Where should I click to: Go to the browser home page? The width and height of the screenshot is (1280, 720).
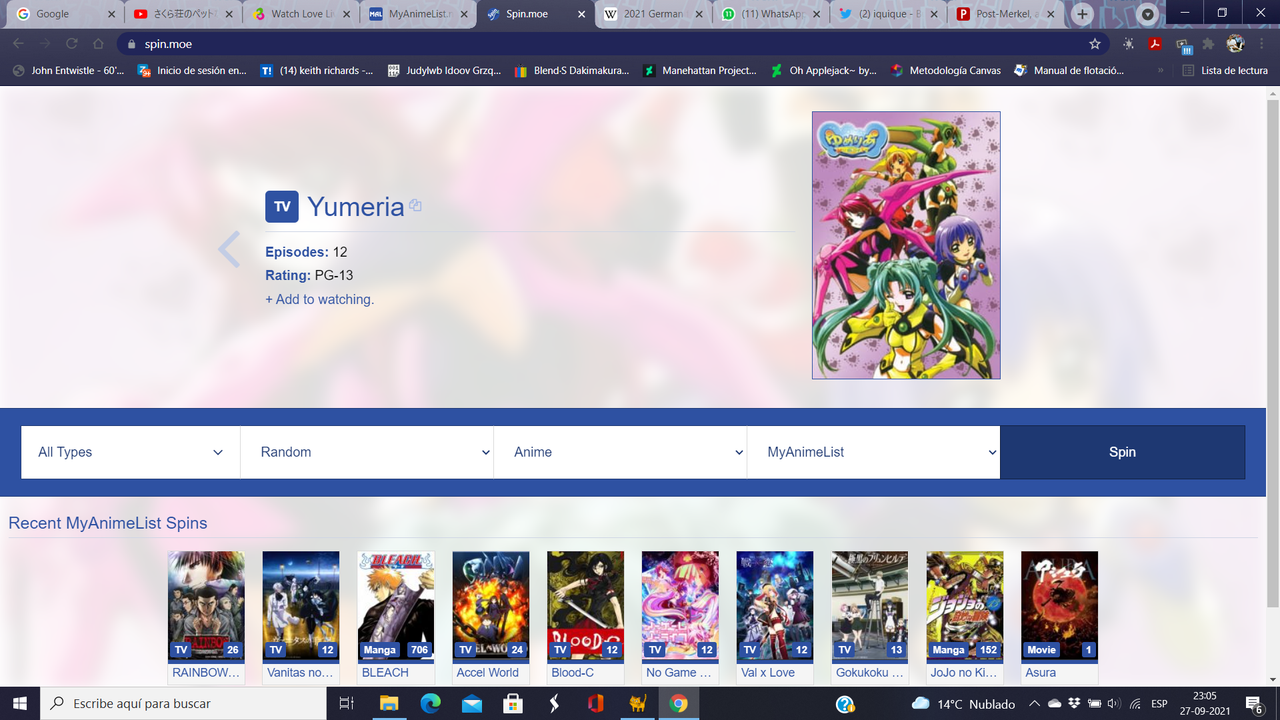pos(98,44)
